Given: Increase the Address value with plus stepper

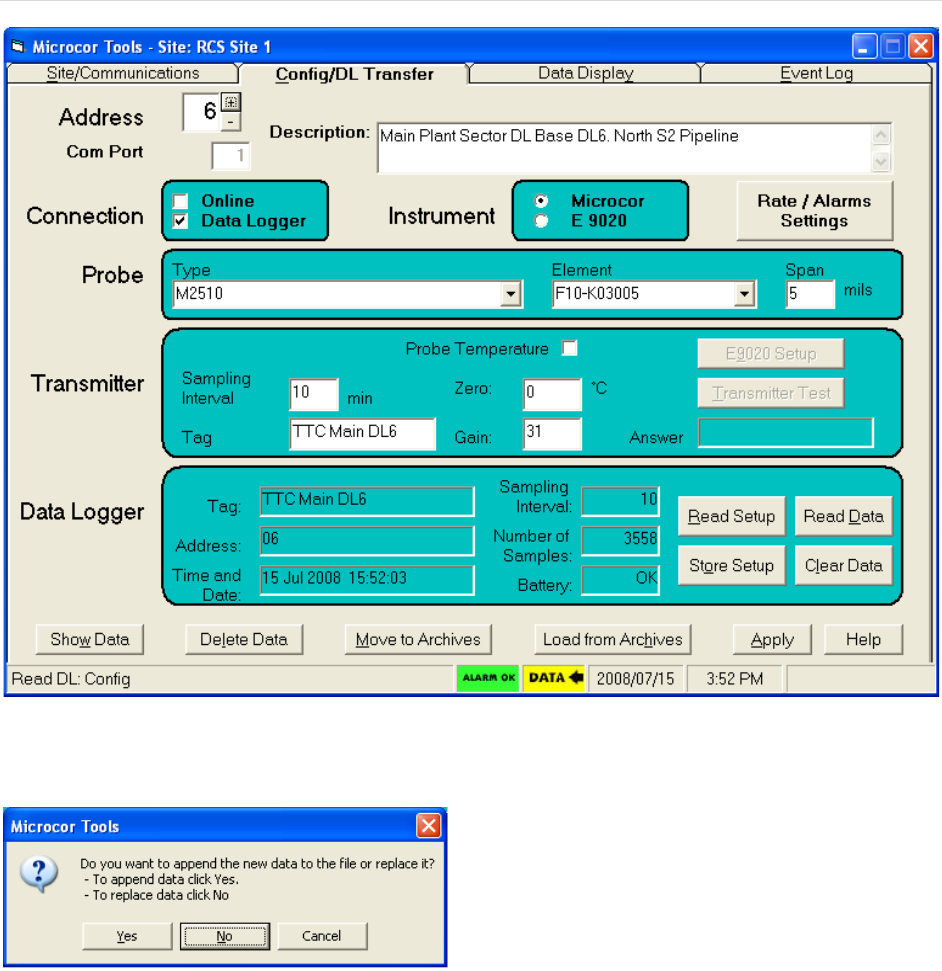Looking at the screenshot, I should [231, 102].
